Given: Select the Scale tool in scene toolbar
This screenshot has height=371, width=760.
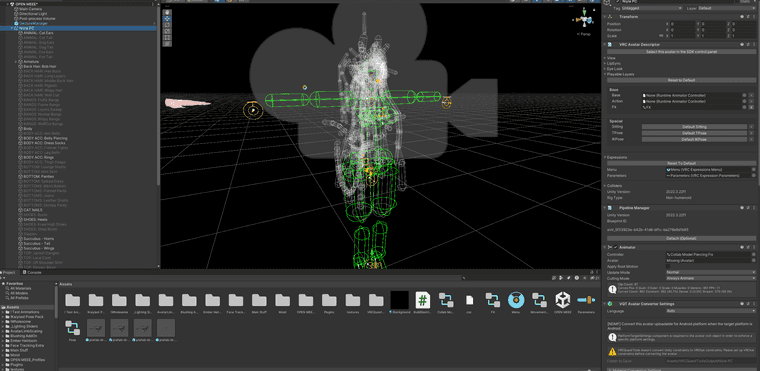Looking at the screenshot, I should [167, 31].
